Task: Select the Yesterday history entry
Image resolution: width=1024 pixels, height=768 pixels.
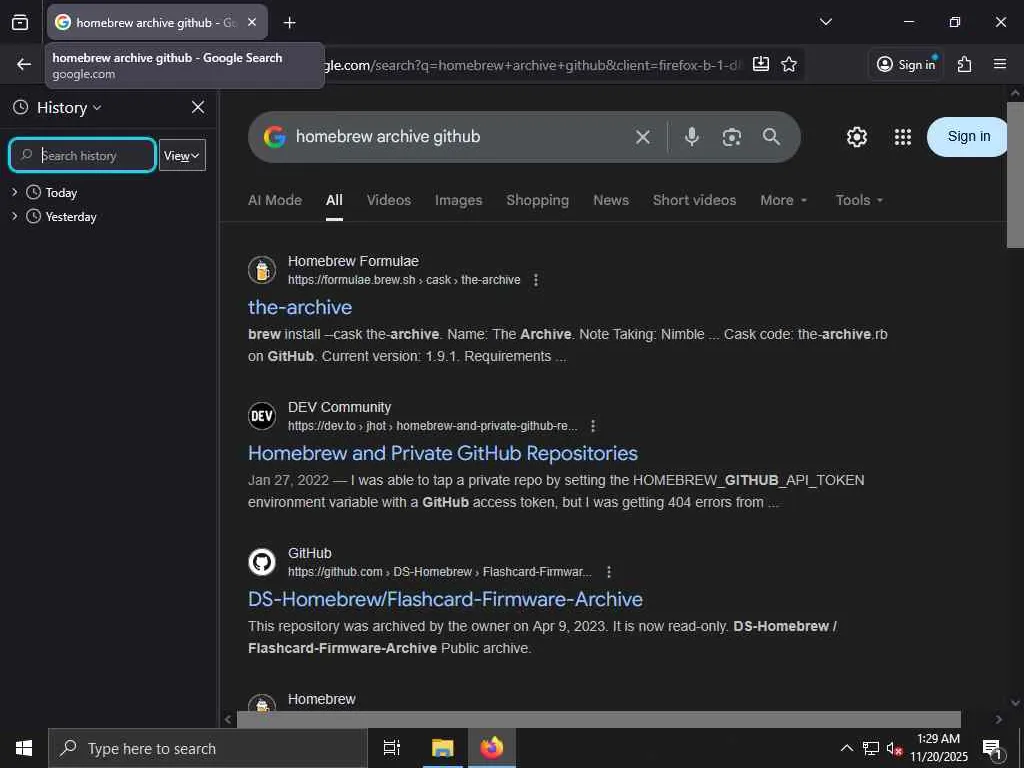Action: point(71,217)
